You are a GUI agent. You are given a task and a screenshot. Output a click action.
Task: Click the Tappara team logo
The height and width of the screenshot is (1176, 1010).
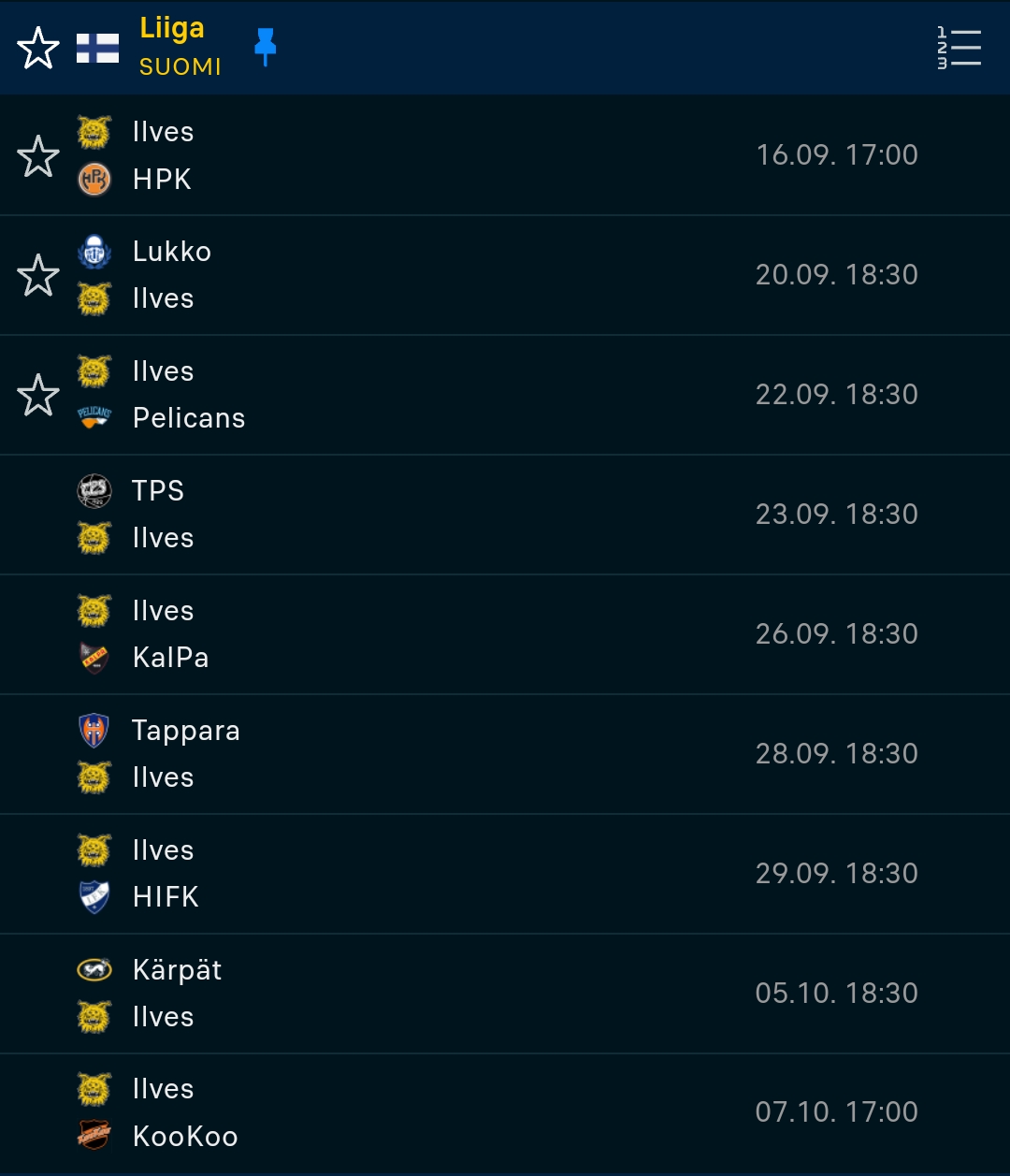pyautogui.click(x=94, y=731)
